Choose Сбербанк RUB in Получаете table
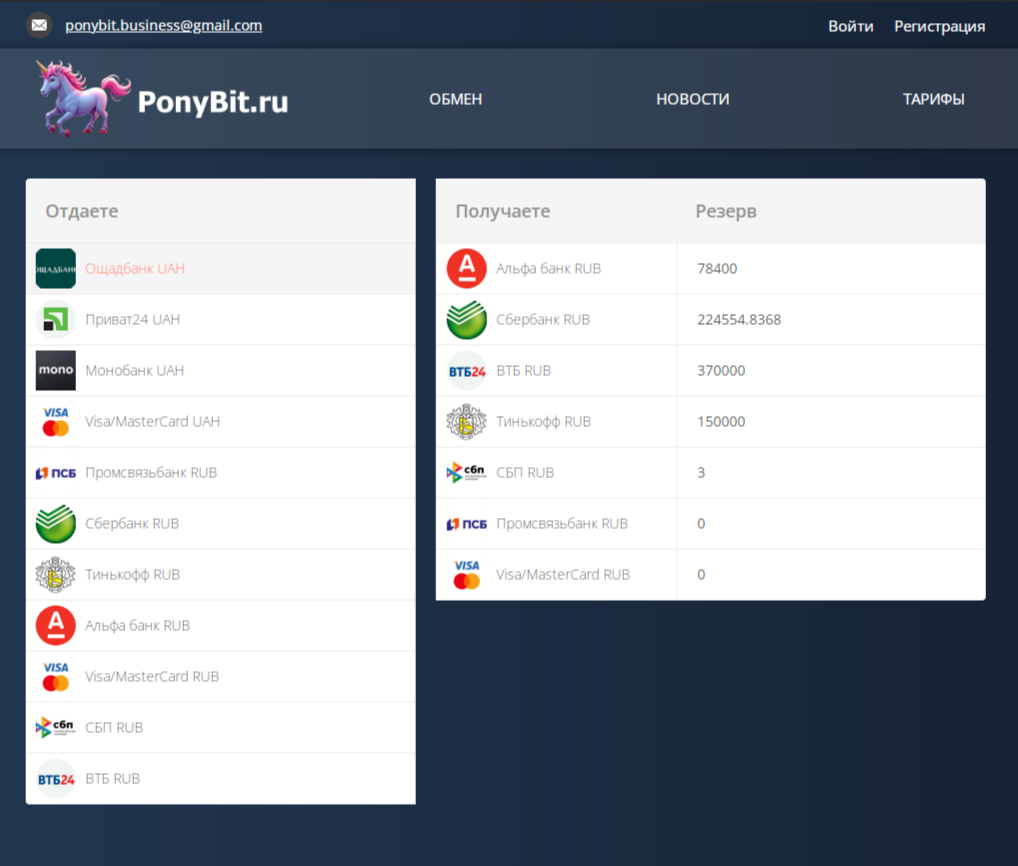The width and height of the screenshot is (1018, 866). click(x=543, y=319)
